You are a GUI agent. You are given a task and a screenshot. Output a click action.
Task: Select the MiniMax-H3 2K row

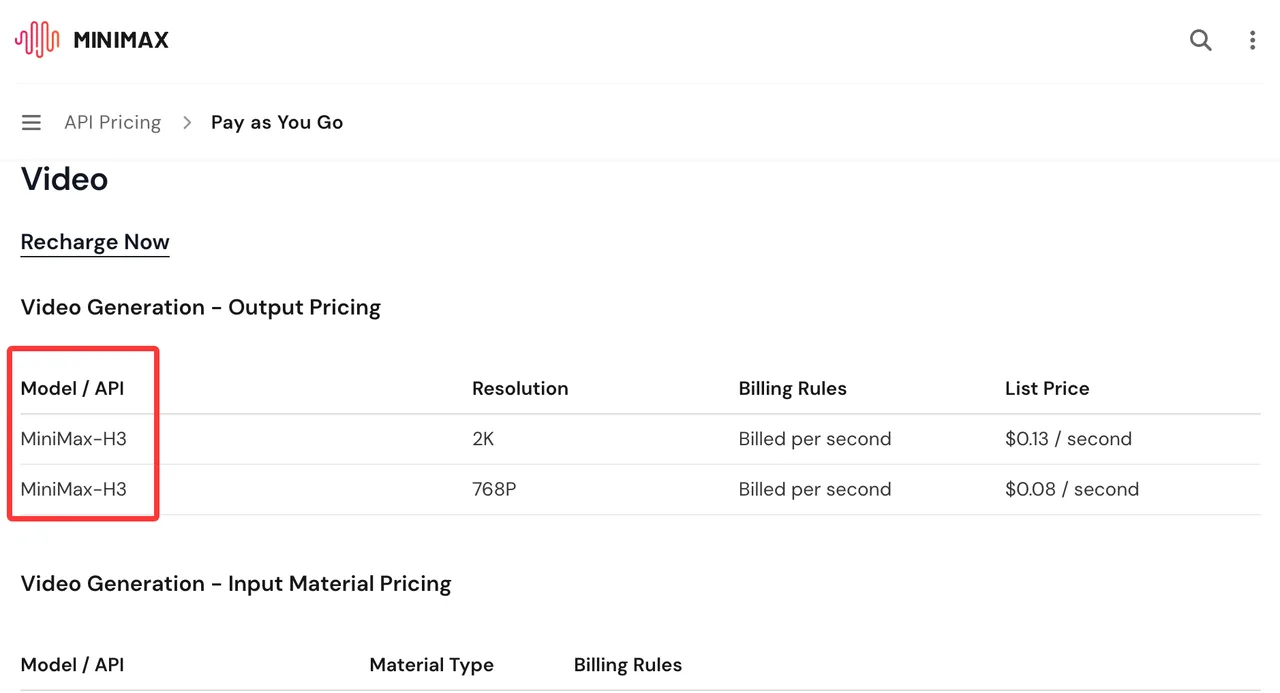(x=640, y=439)
